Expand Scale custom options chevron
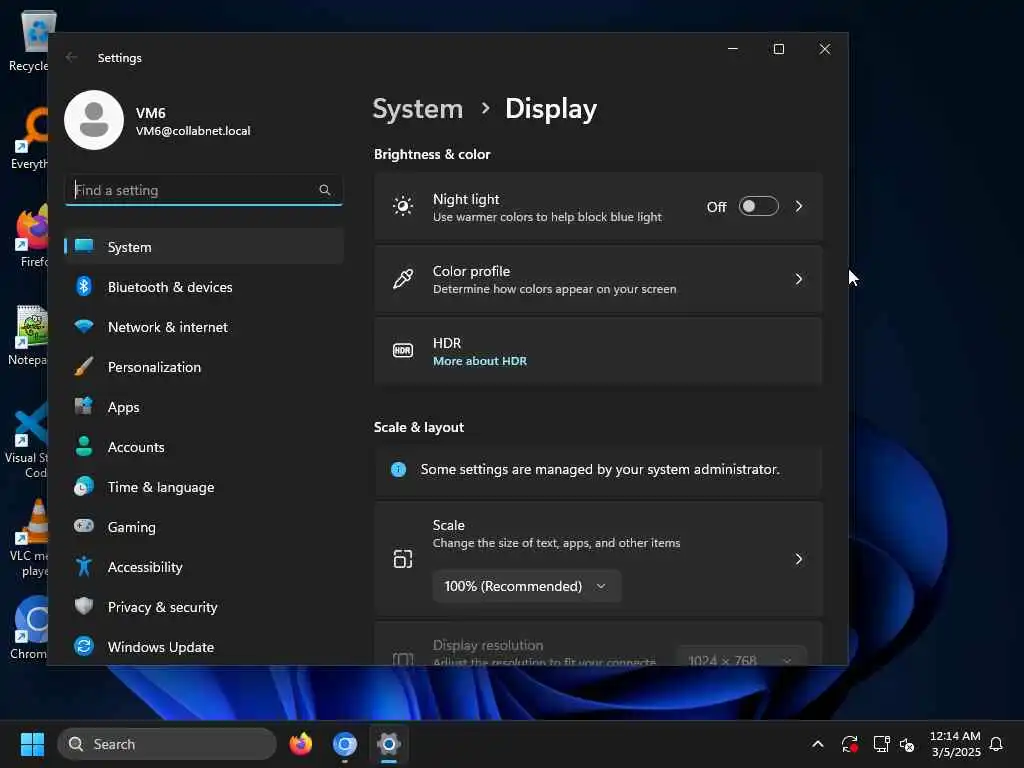This screenshot has width=1024, height=768. pyautogui.click(x=799, y=559)
